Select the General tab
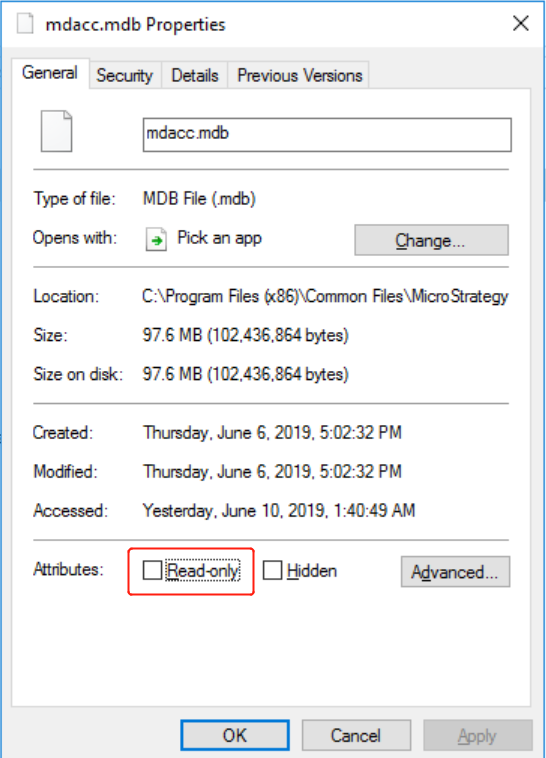This screenshot has height=758, width=546. (x=50, y=73)
